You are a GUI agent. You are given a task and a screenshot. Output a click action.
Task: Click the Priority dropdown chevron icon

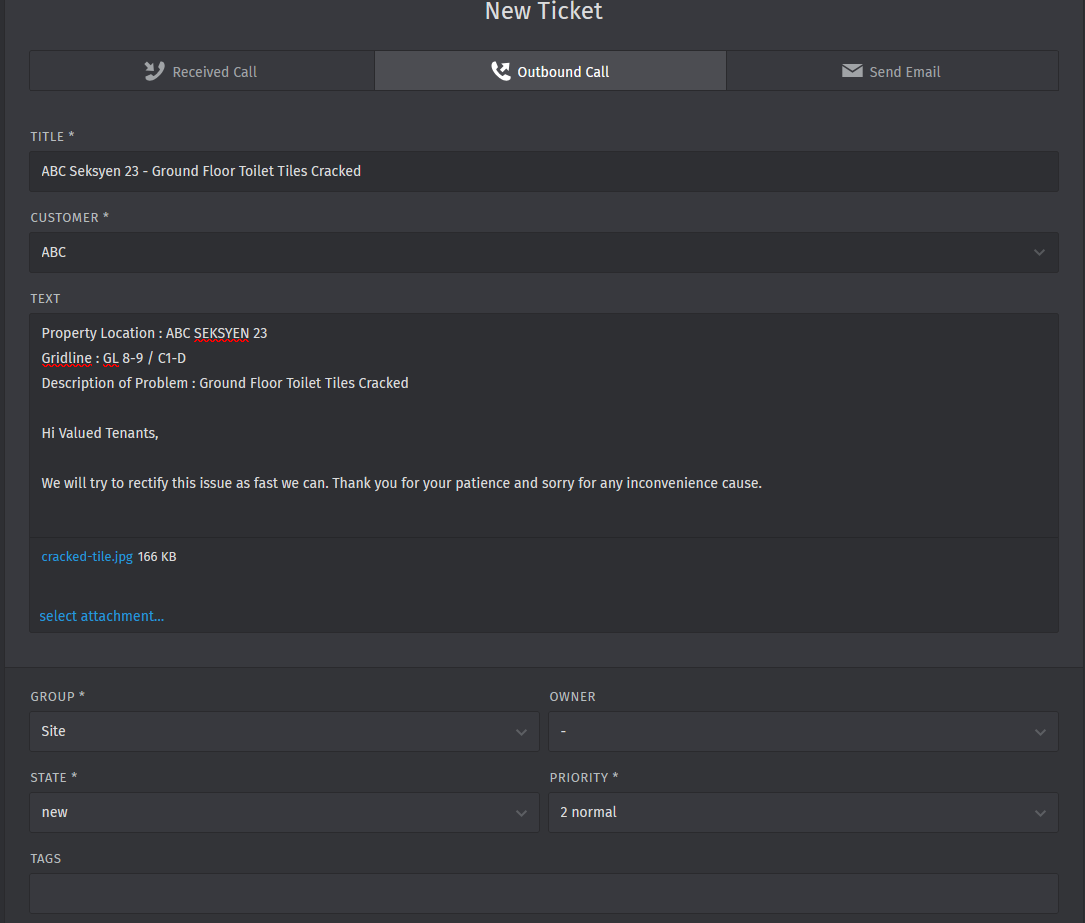1040,813
